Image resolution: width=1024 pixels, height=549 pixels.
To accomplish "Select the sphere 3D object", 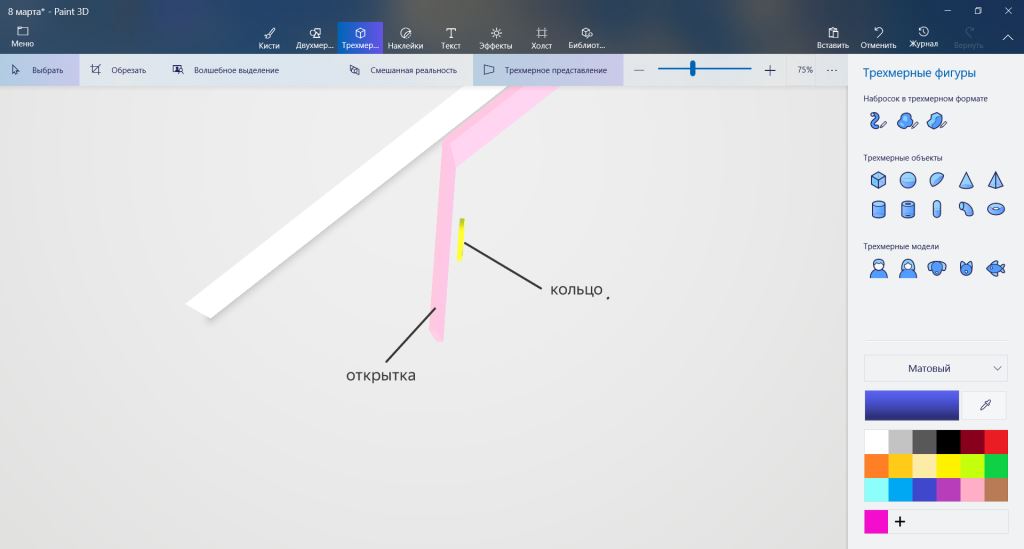I will click(x=907, y=180).
